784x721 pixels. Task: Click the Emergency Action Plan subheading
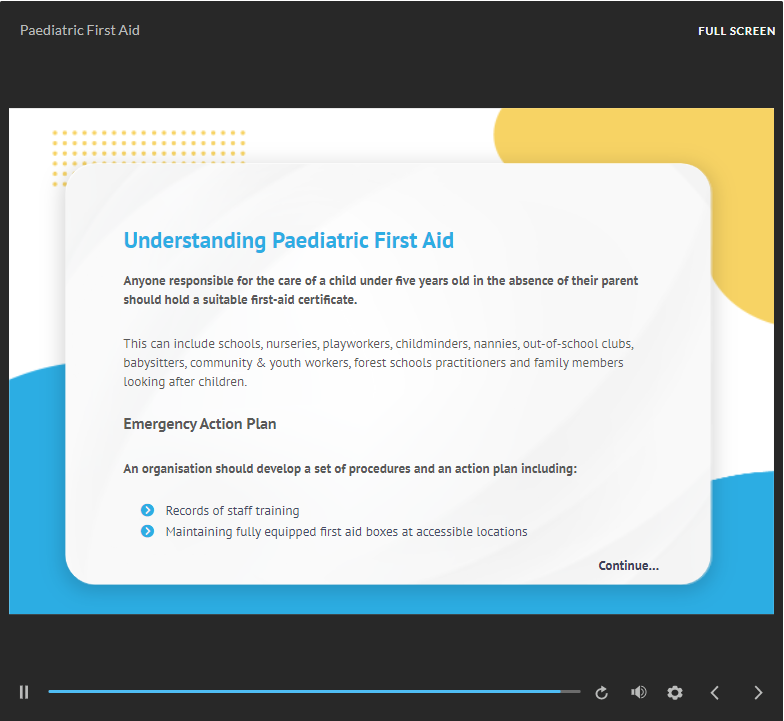point(200,424)
